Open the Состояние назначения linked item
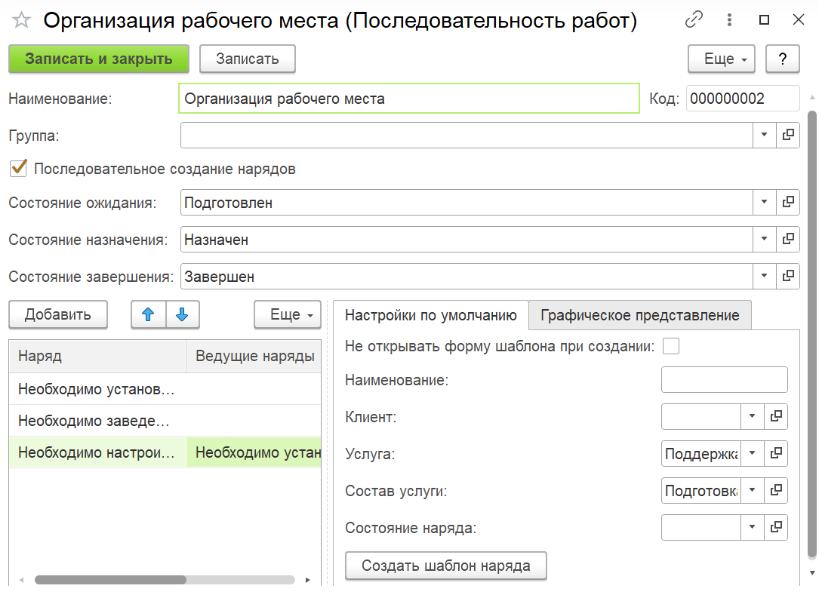The height and width of the screenshot is (597, 819). (788, 239)
